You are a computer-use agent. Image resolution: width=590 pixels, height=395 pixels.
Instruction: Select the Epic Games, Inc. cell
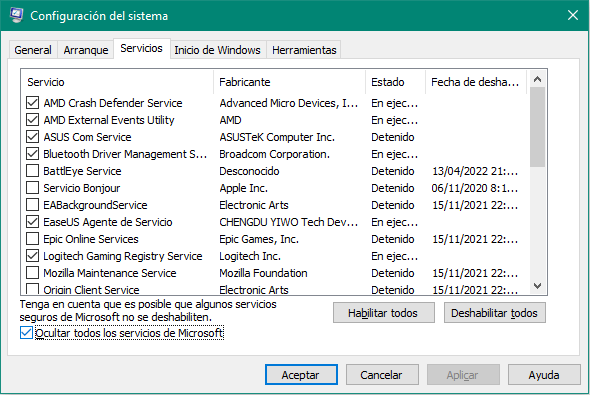click(259, 239)
